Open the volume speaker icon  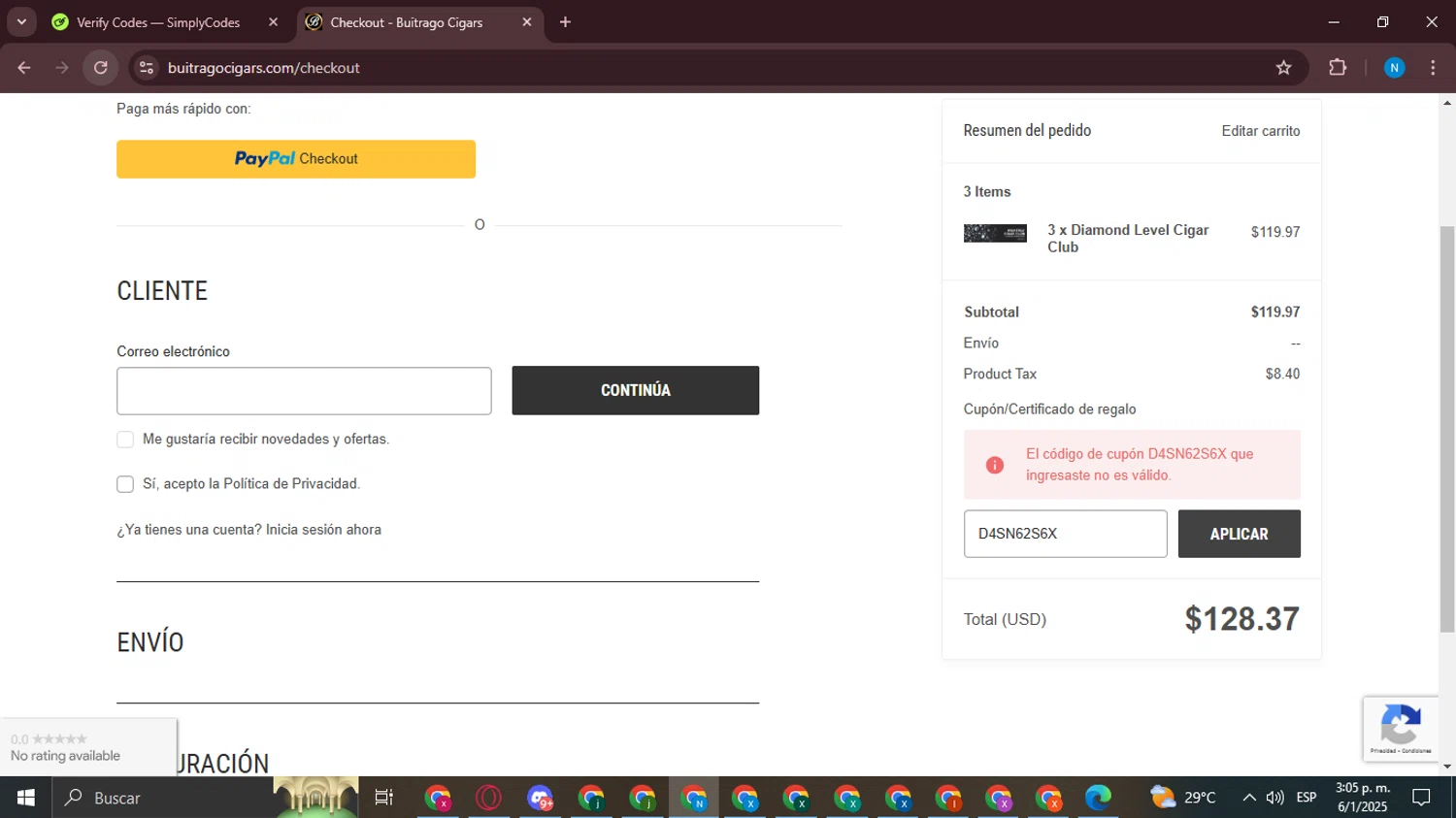tap(1275, 798)
